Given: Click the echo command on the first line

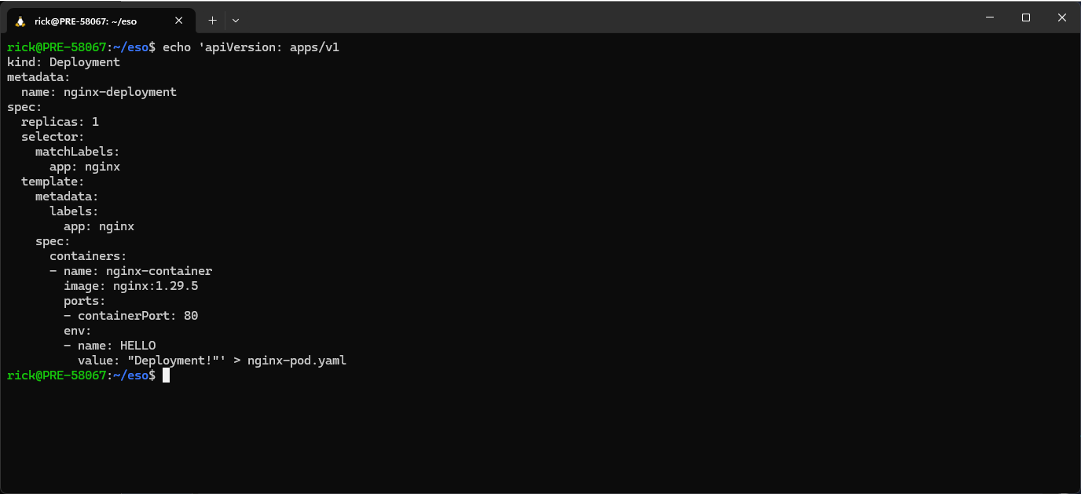Looking at the screenshot, I should tap(176, 48).
